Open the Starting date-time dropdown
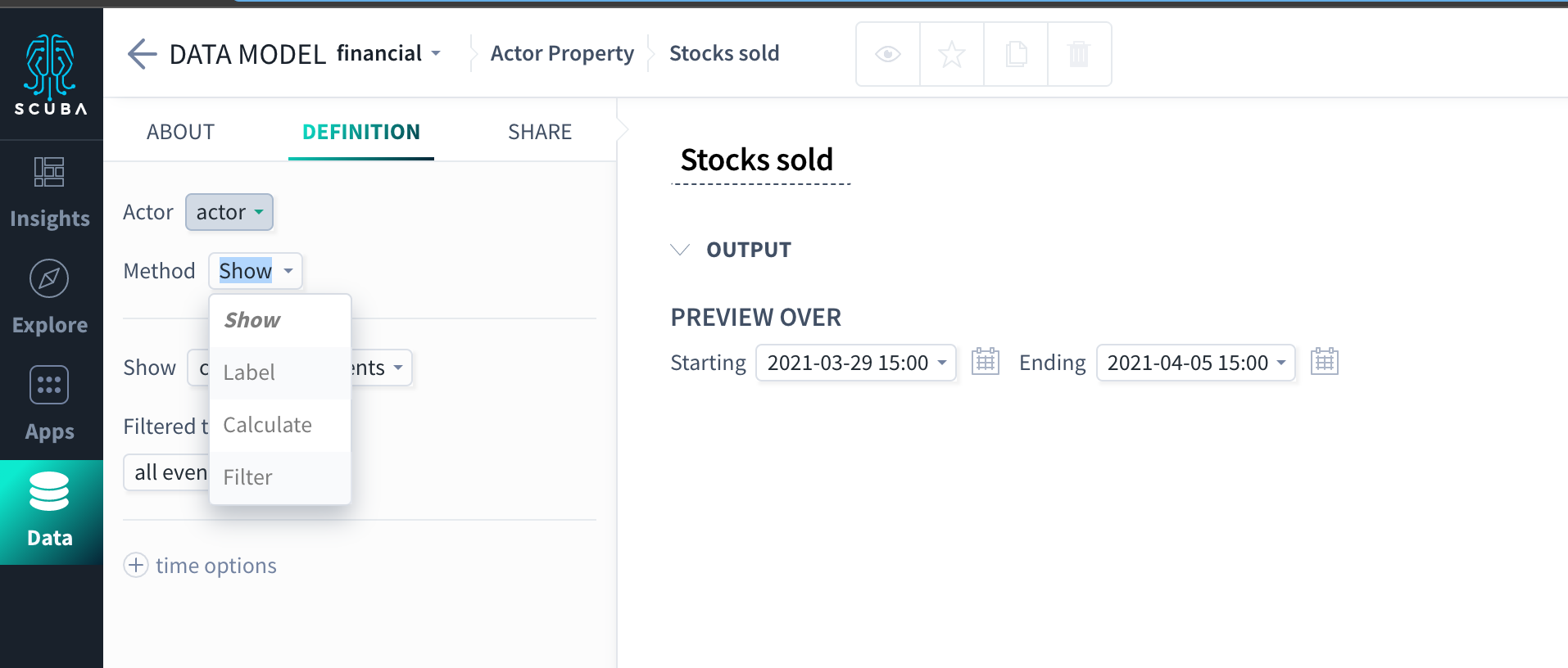Viewport: 1568px width, 668px height. pyautogui.click(x=856, y=363)
